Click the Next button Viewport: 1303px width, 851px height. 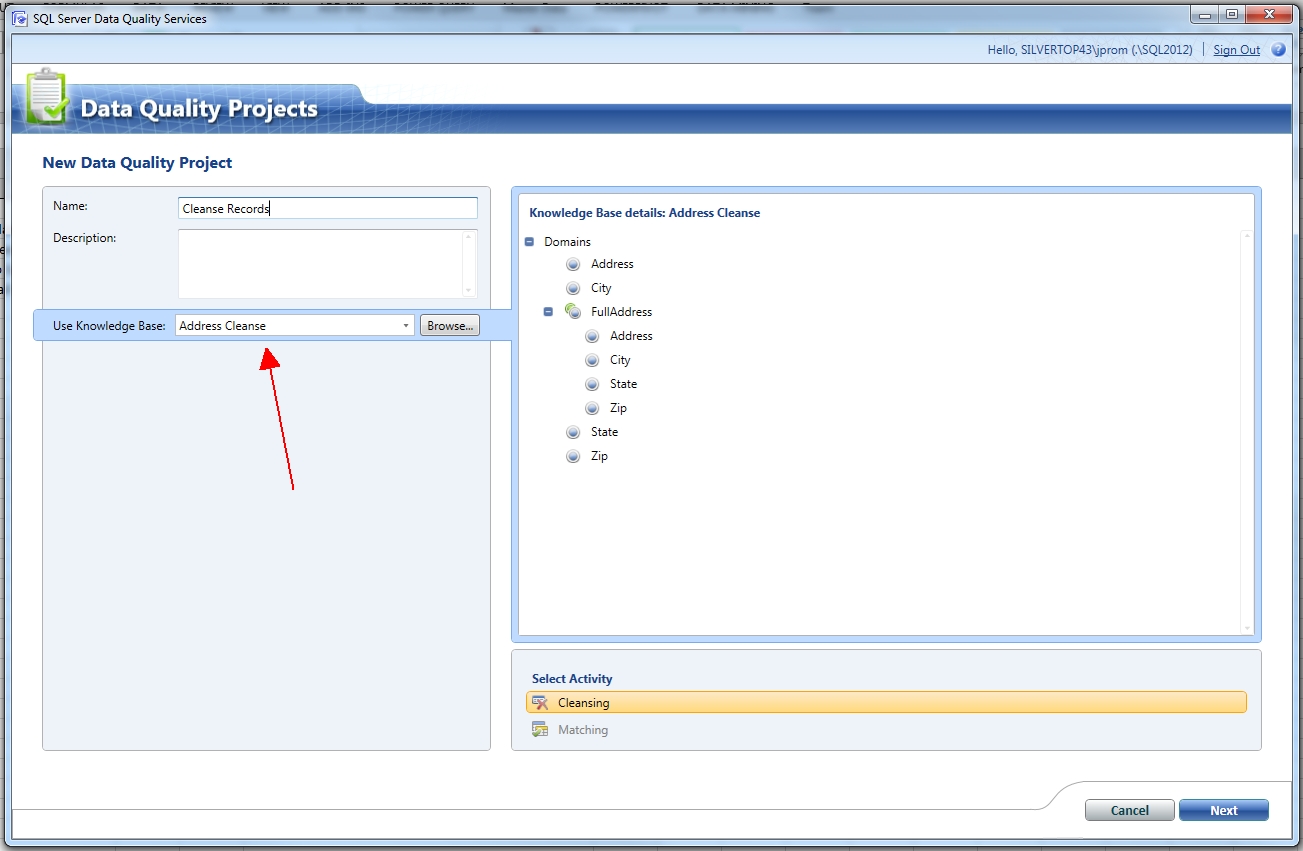click(1223, 810)
